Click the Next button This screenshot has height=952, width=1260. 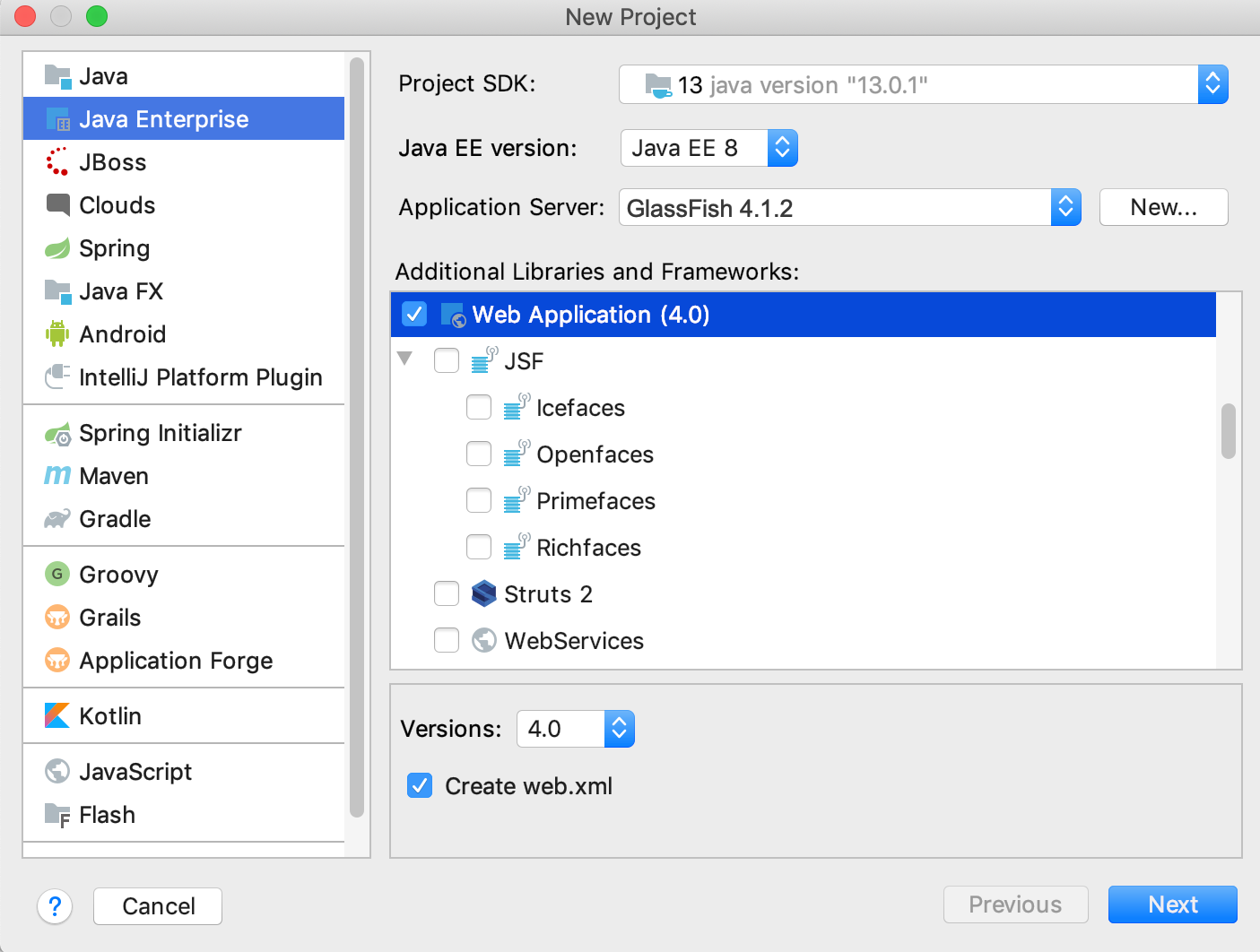(1173, 904)
